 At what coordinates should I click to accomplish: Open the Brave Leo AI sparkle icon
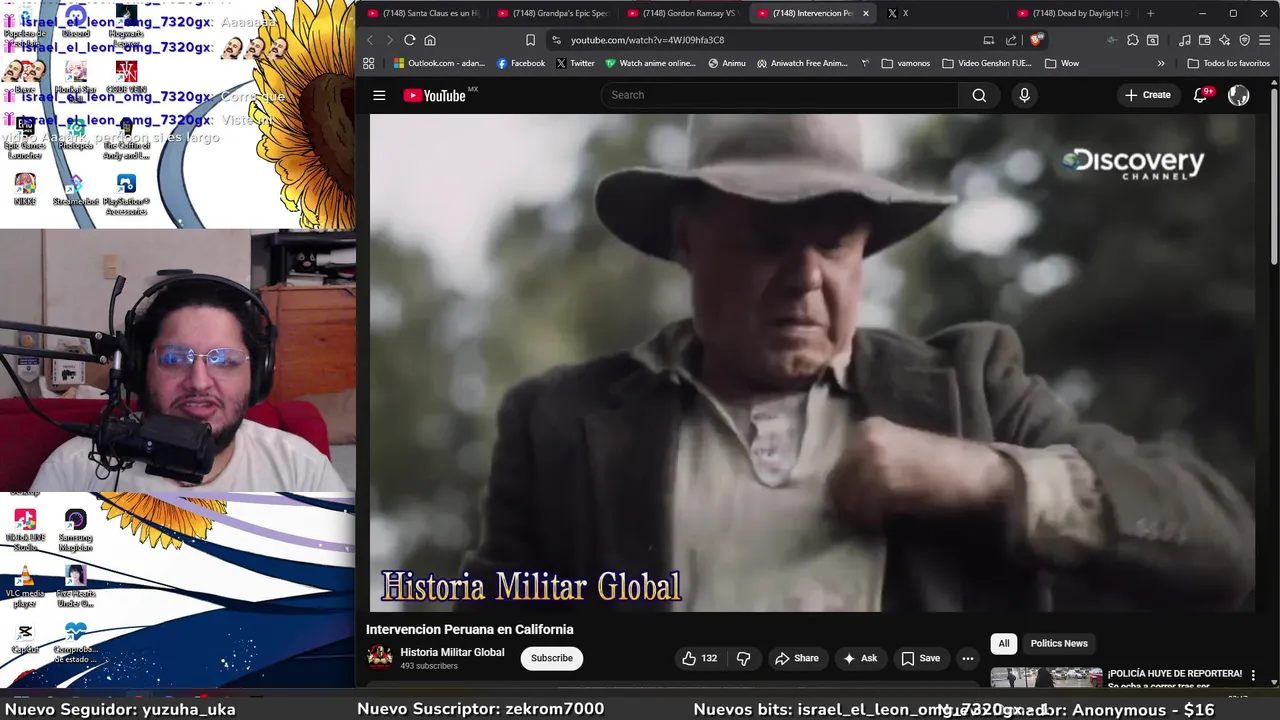(1225, 40)
